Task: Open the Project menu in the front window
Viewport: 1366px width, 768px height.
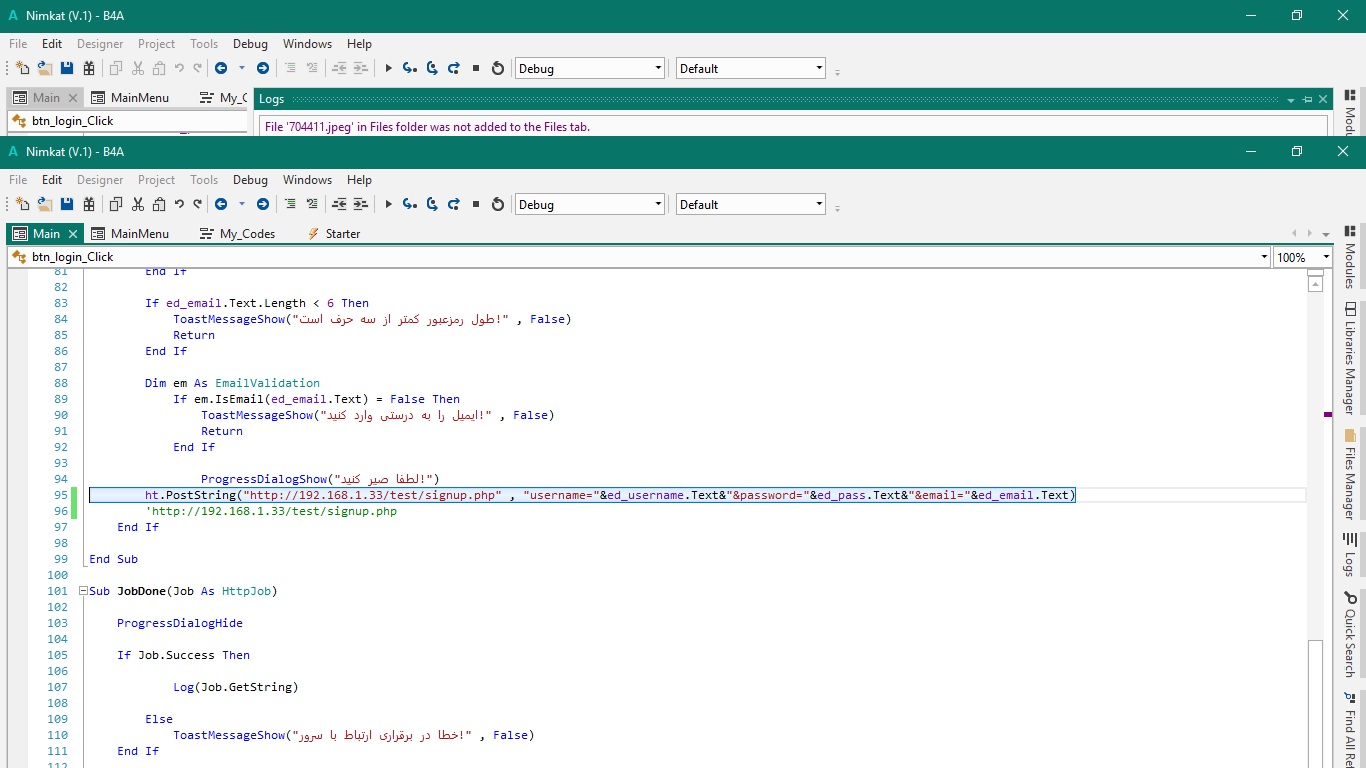Action: point(156,180)
